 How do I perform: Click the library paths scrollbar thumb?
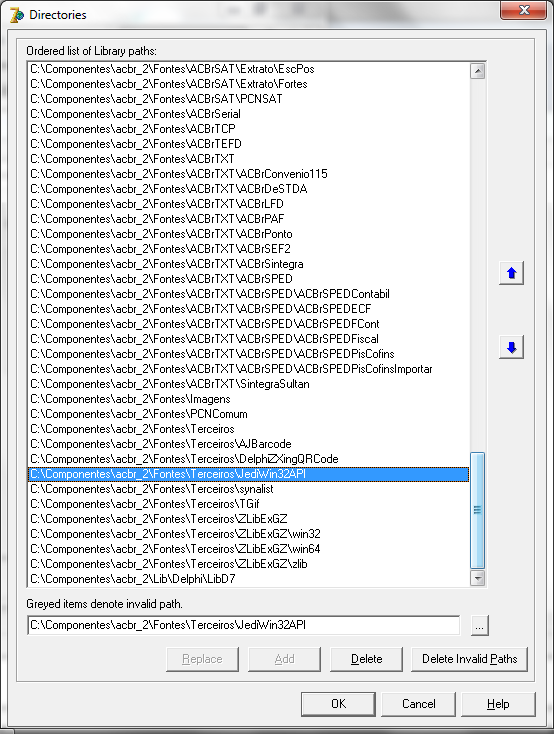pyautogui.click(x=477, y=510)
